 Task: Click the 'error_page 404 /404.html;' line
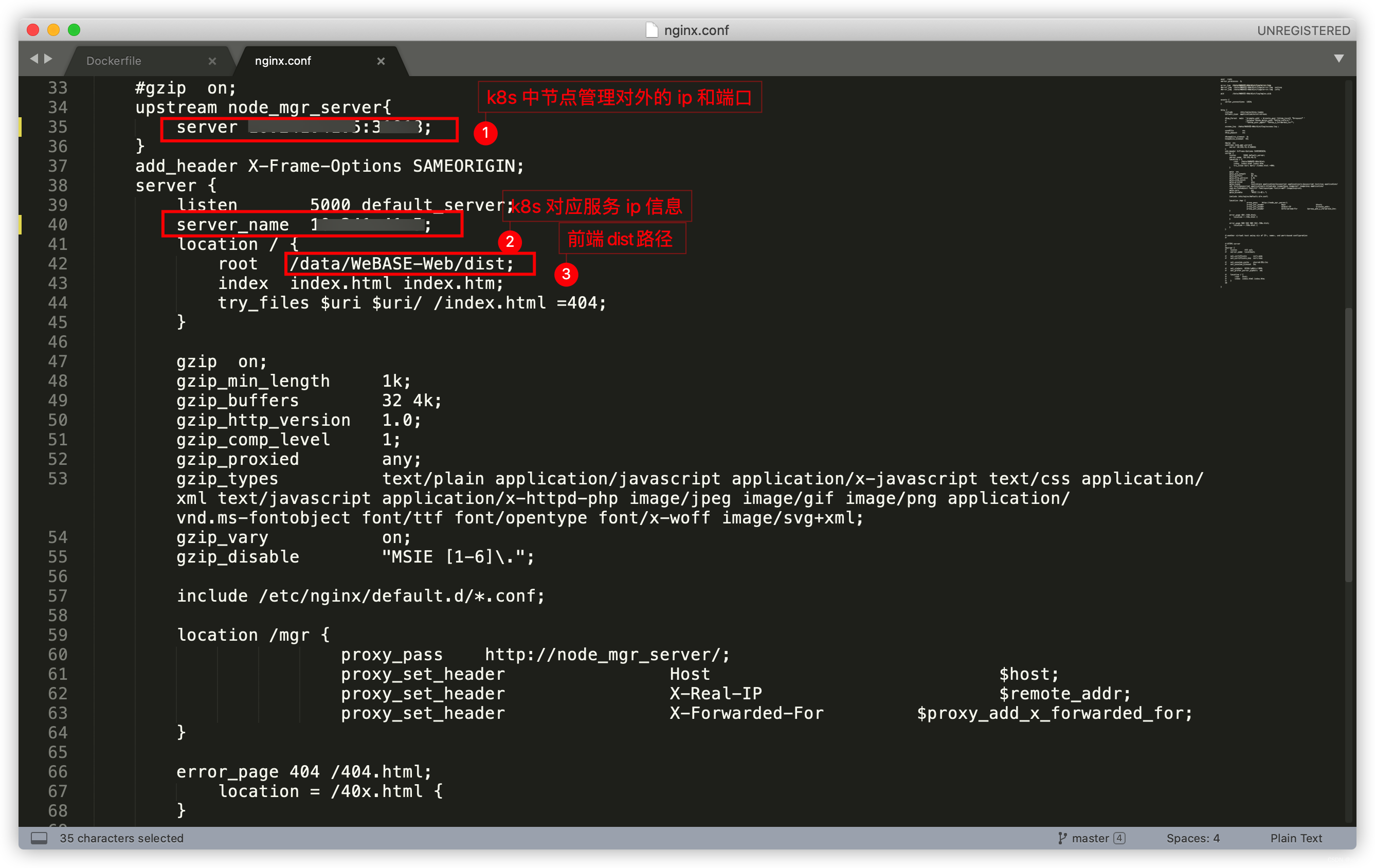tap(304, 771)
